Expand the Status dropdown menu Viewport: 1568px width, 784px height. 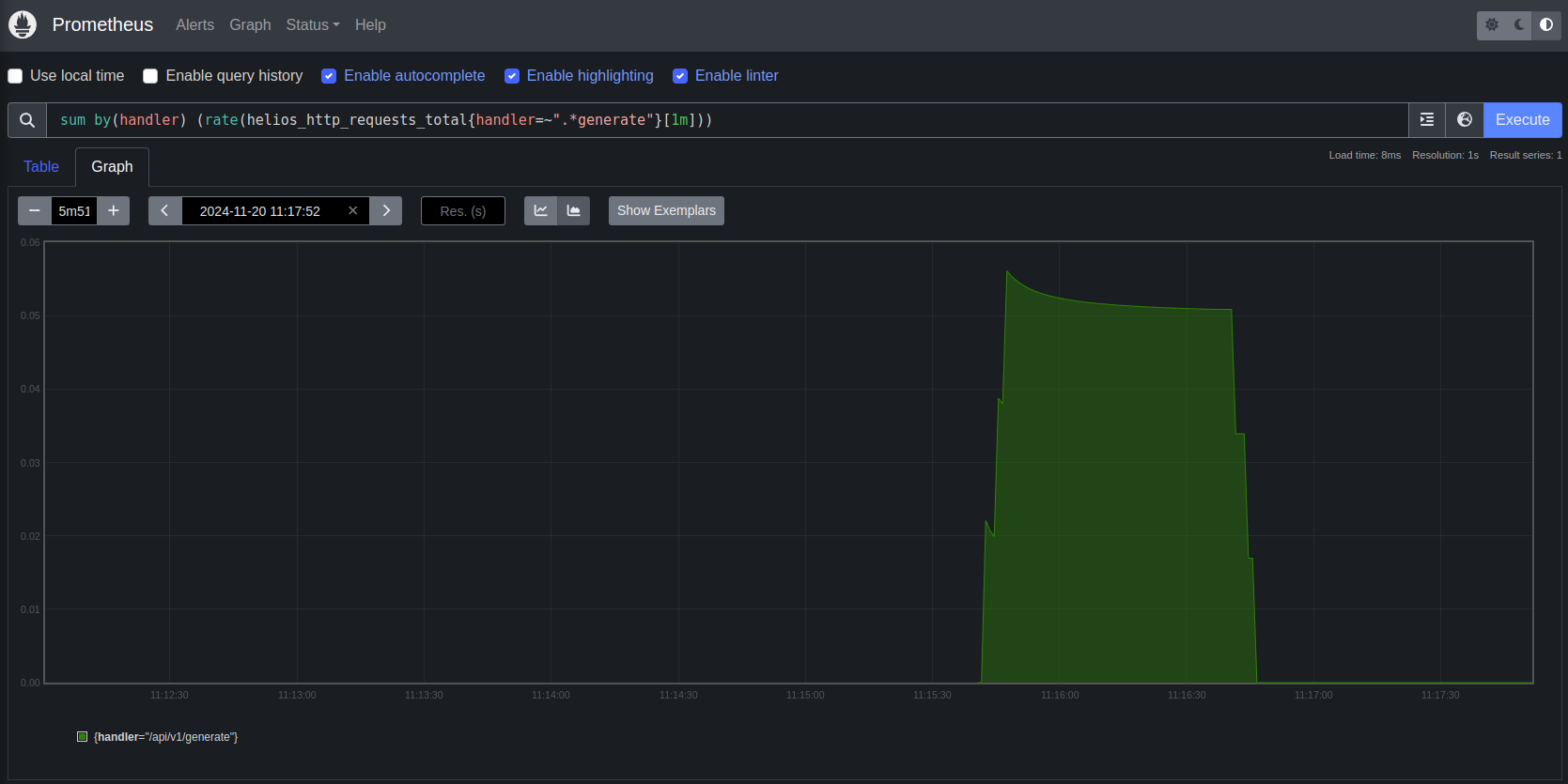coord(313,25)
